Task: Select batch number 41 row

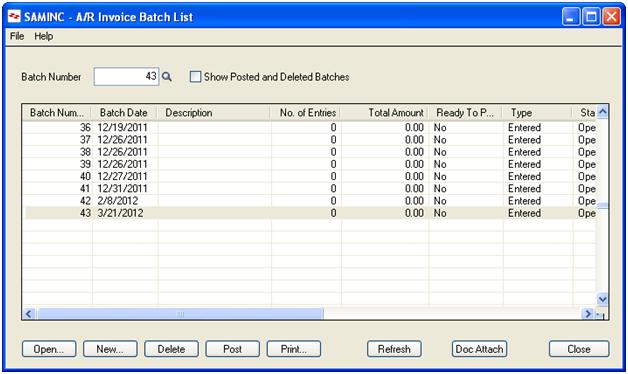Action: point(310,189)
